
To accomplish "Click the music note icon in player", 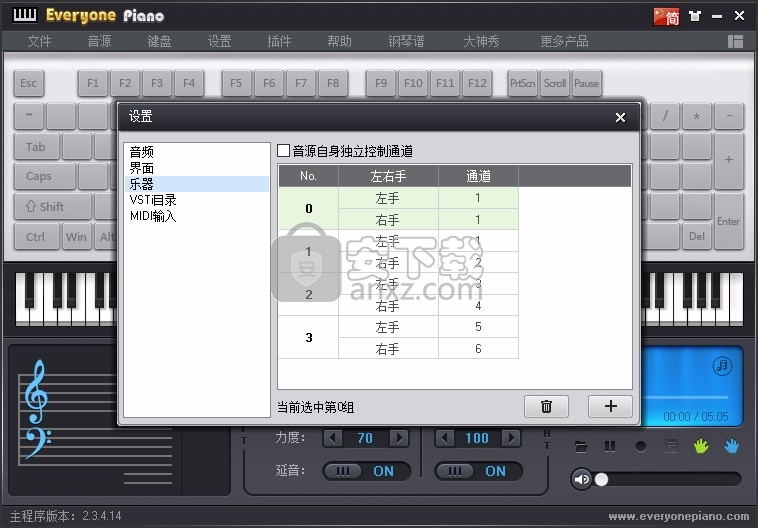I will click(x=722, y=366).
